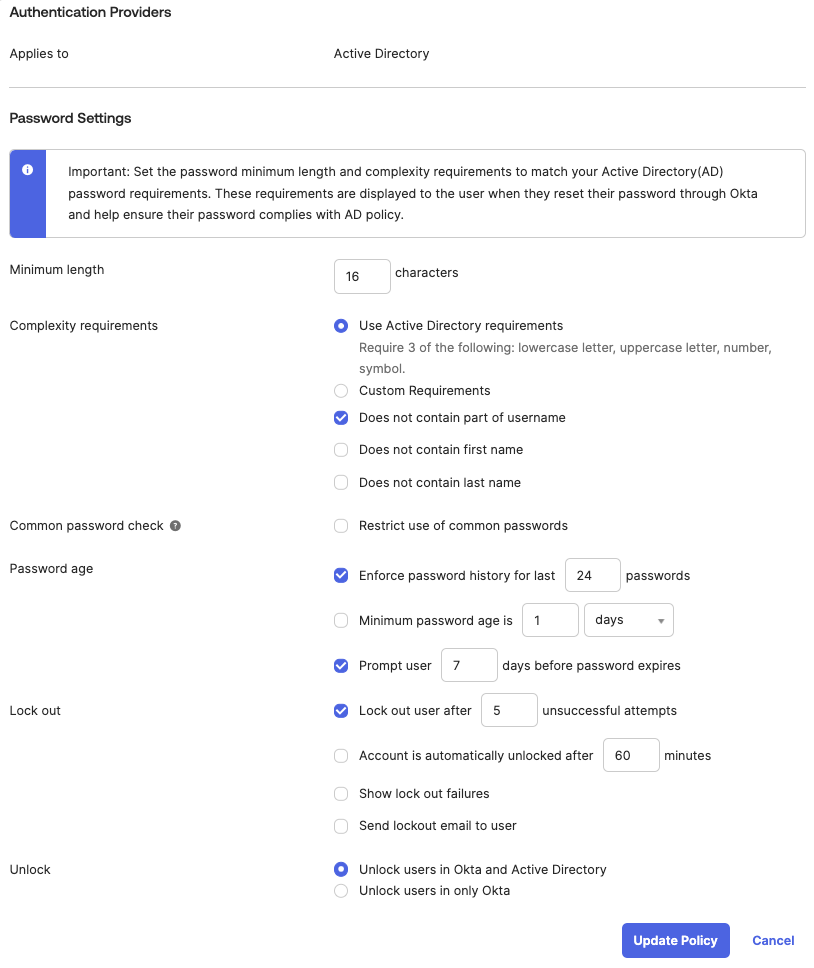Enable Account is automatically unlocked option
The height and width of the screenshot is (968, 814).
click(341, 755)
